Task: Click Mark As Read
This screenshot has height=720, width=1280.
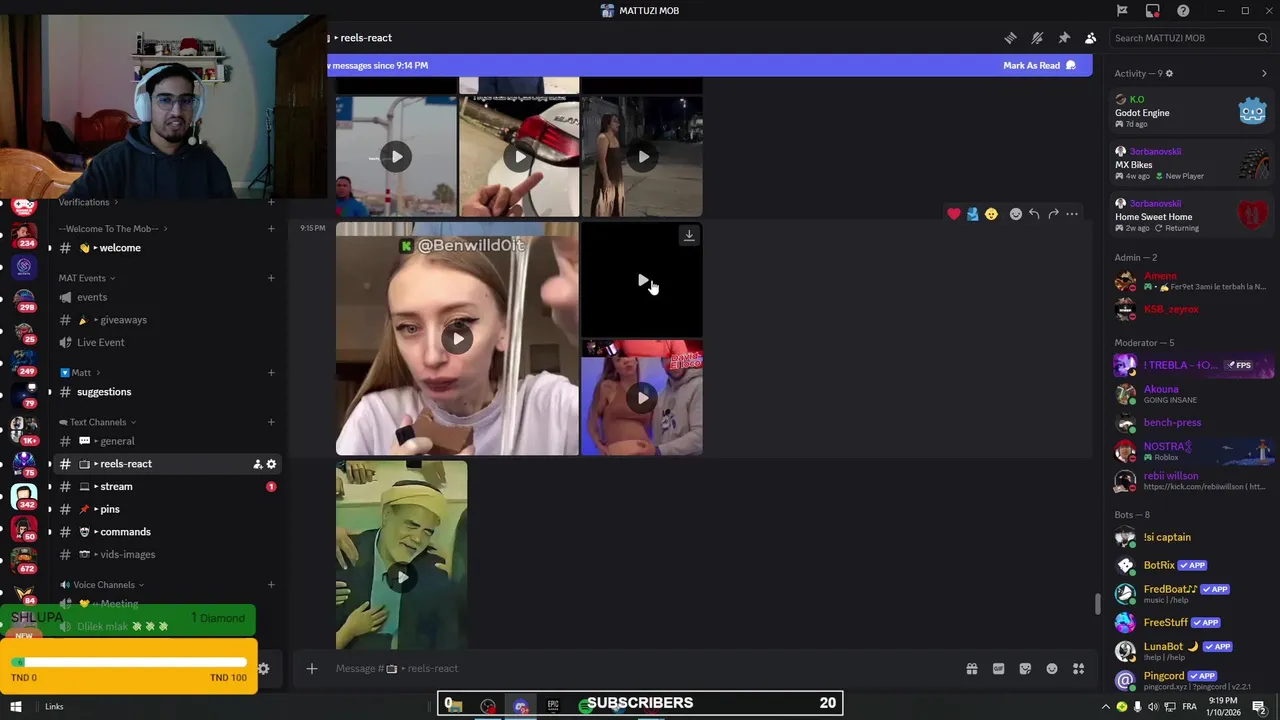Action: [x=1039, y=65]
